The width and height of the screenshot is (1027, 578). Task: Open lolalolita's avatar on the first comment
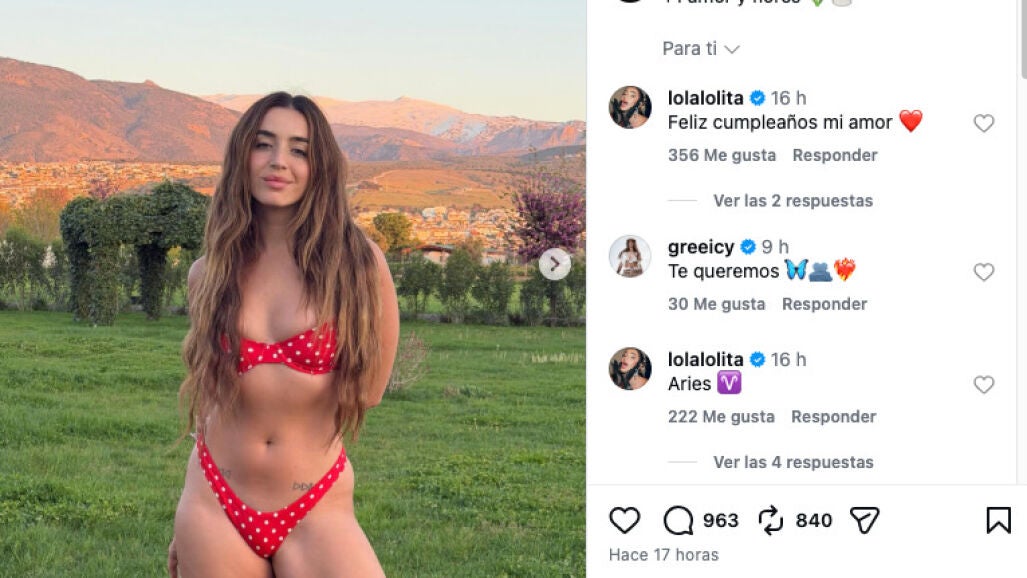(x=630, y=107)
